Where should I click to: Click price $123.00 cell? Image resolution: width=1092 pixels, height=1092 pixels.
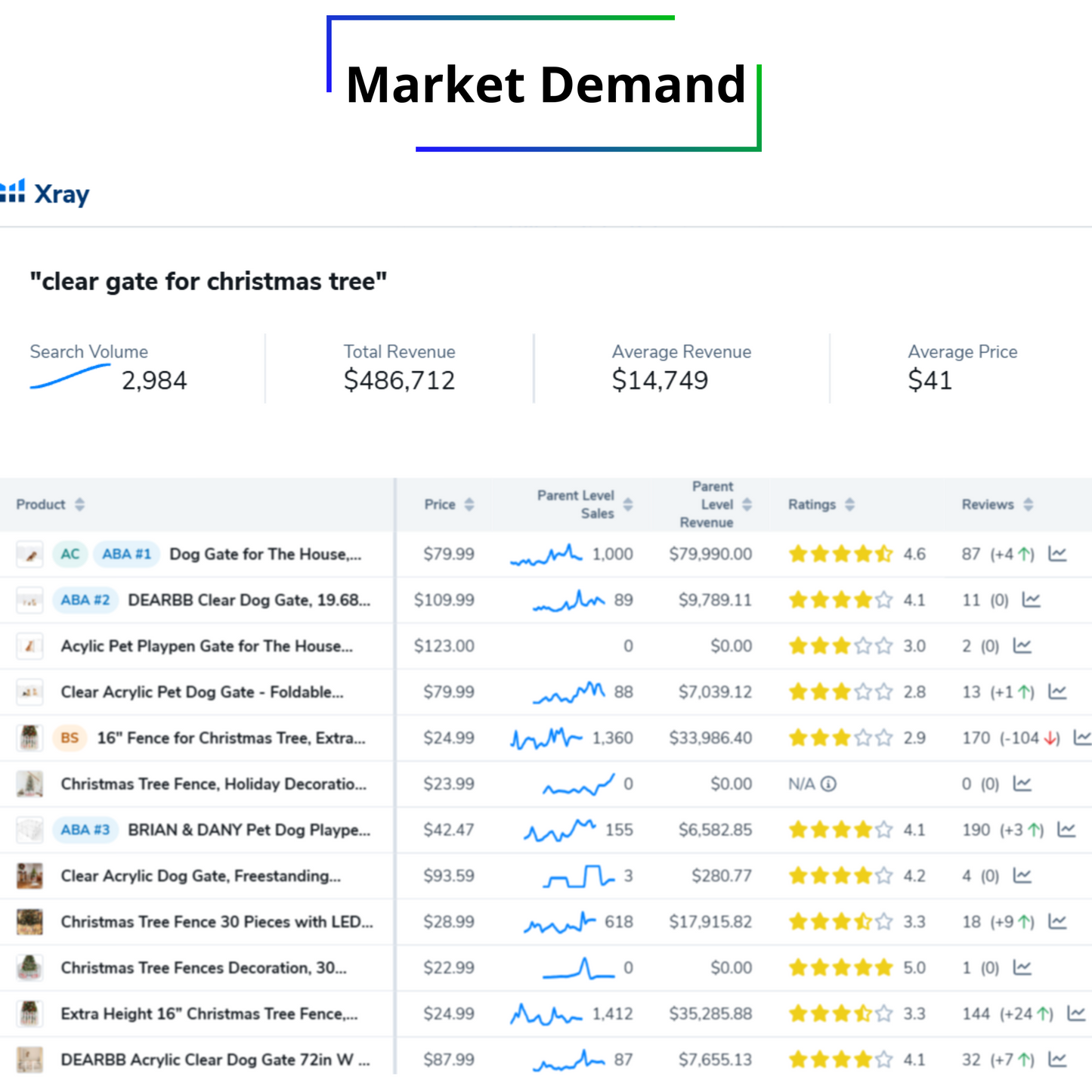[x=444, y=646]
